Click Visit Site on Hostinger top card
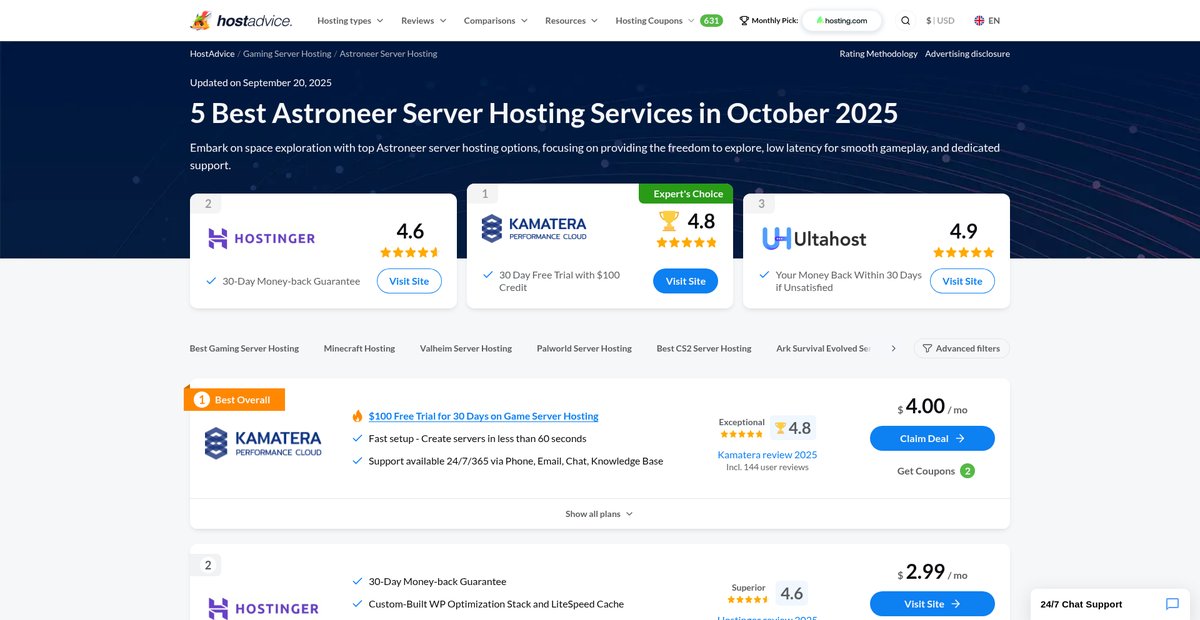 tap(409, 281)
